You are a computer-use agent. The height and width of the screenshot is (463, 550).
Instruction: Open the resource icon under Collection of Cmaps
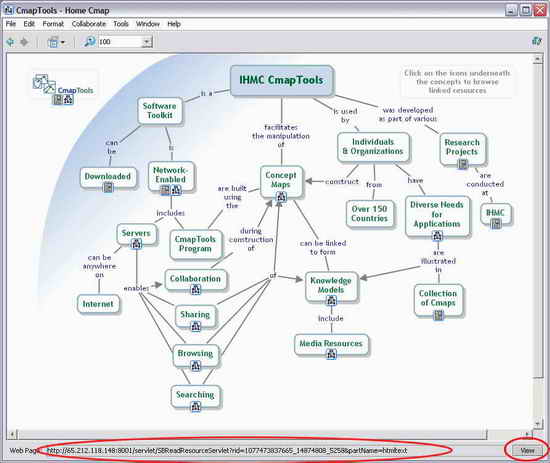[x=438, y=316]
